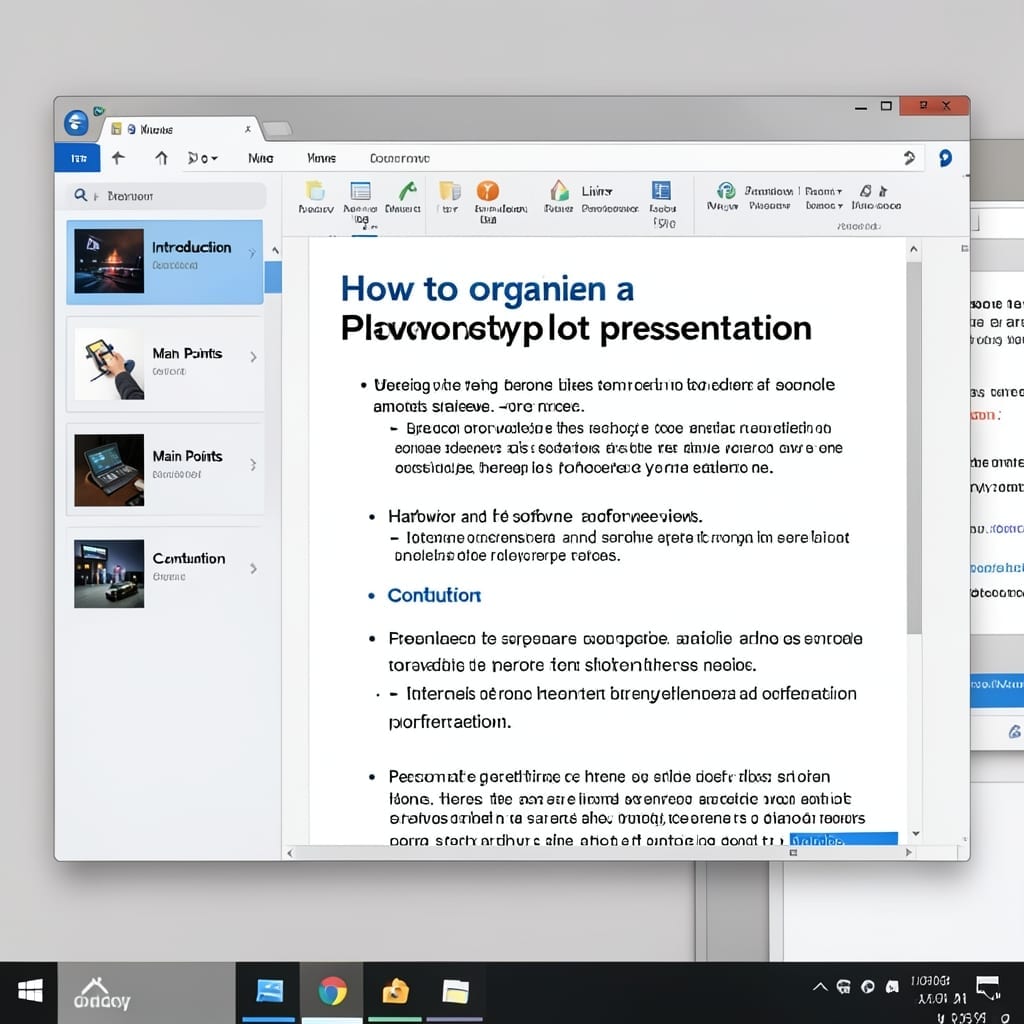
Task: Click the green pen icon in the ribbon
Action: 408,191
